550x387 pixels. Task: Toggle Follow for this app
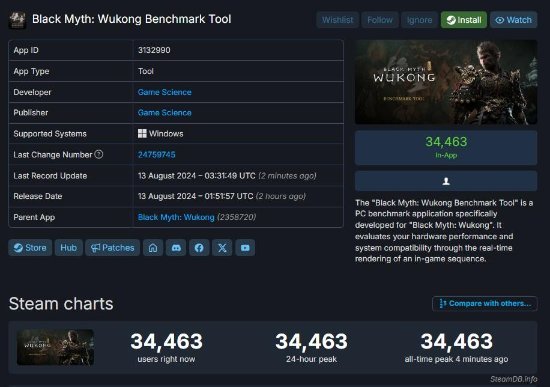(x=380, y=20)
